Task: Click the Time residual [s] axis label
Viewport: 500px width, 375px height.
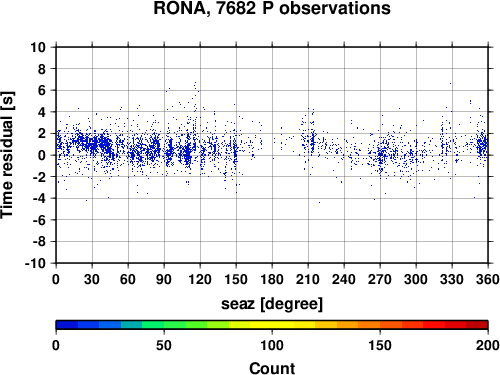Action: (x=7, y=155)
